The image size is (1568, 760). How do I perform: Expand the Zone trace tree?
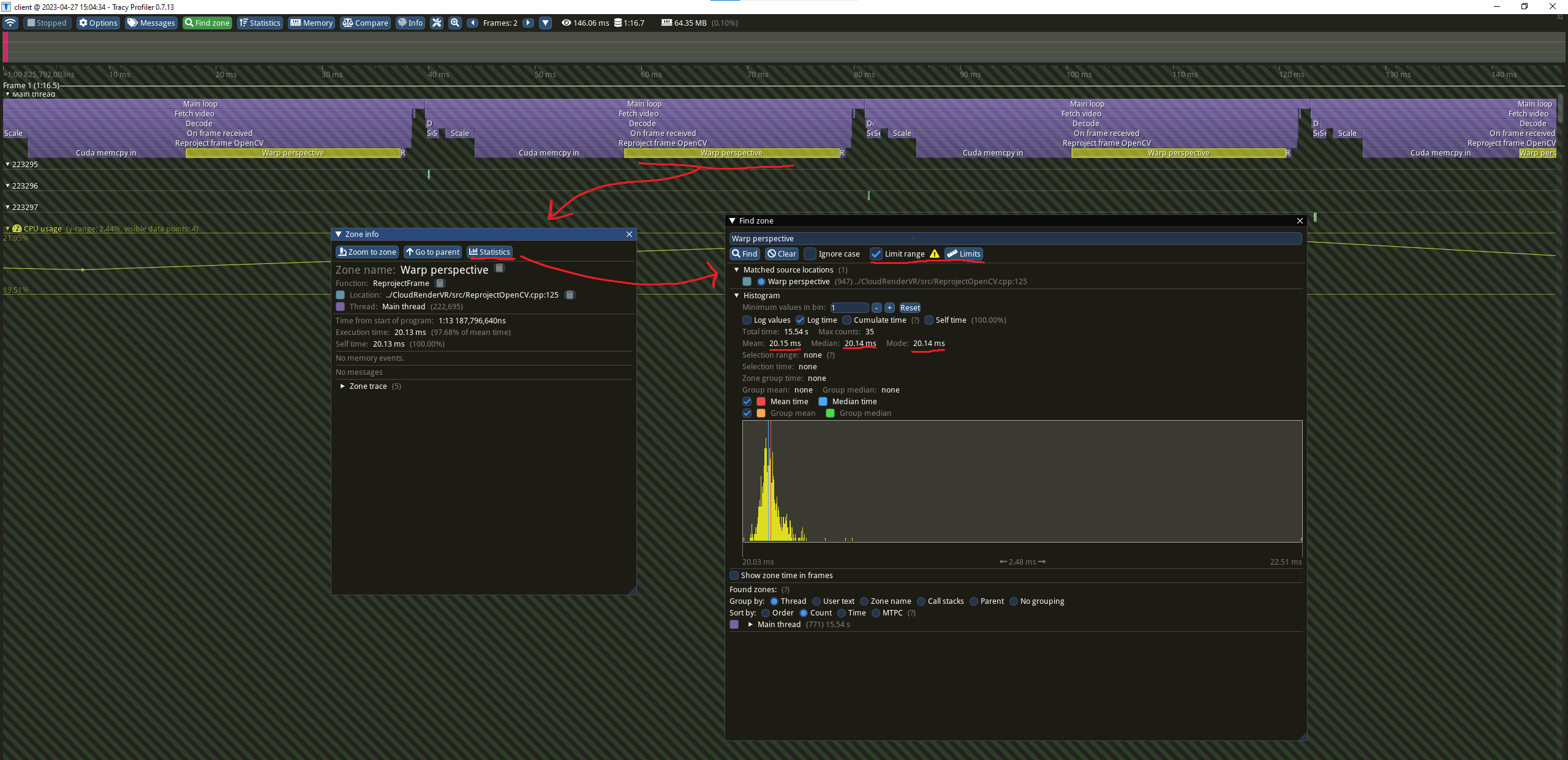click(342, 386)
